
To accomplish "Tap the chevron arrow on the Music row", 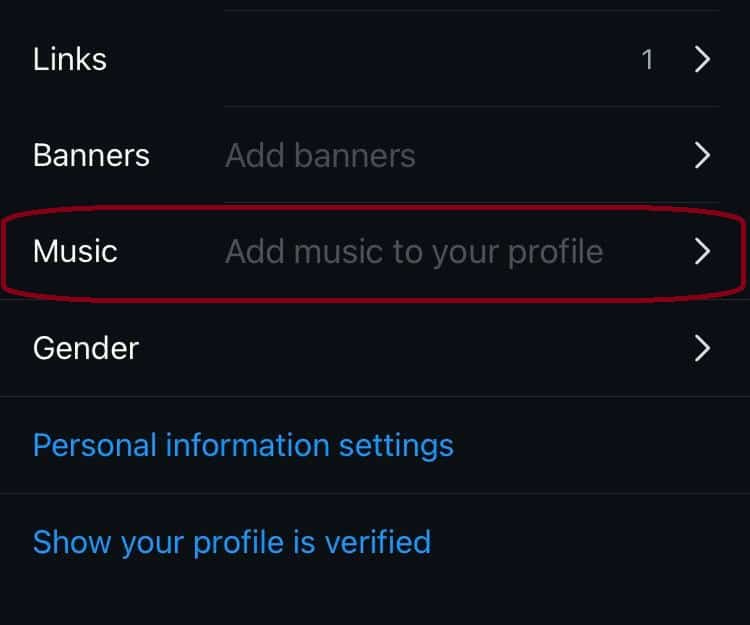I will click(x=702, y=251).
